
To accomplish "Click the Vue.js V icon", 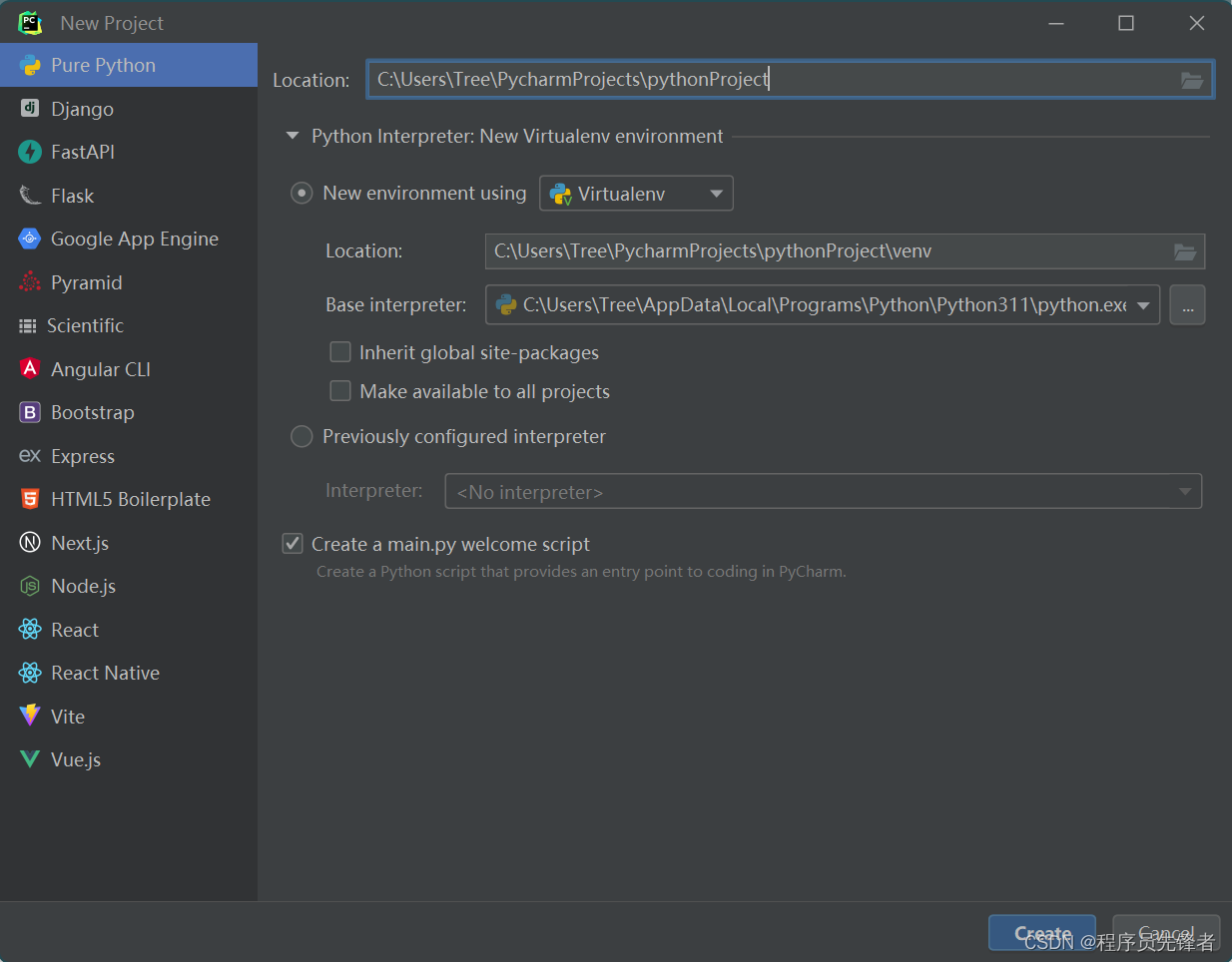I will (30, 759).
